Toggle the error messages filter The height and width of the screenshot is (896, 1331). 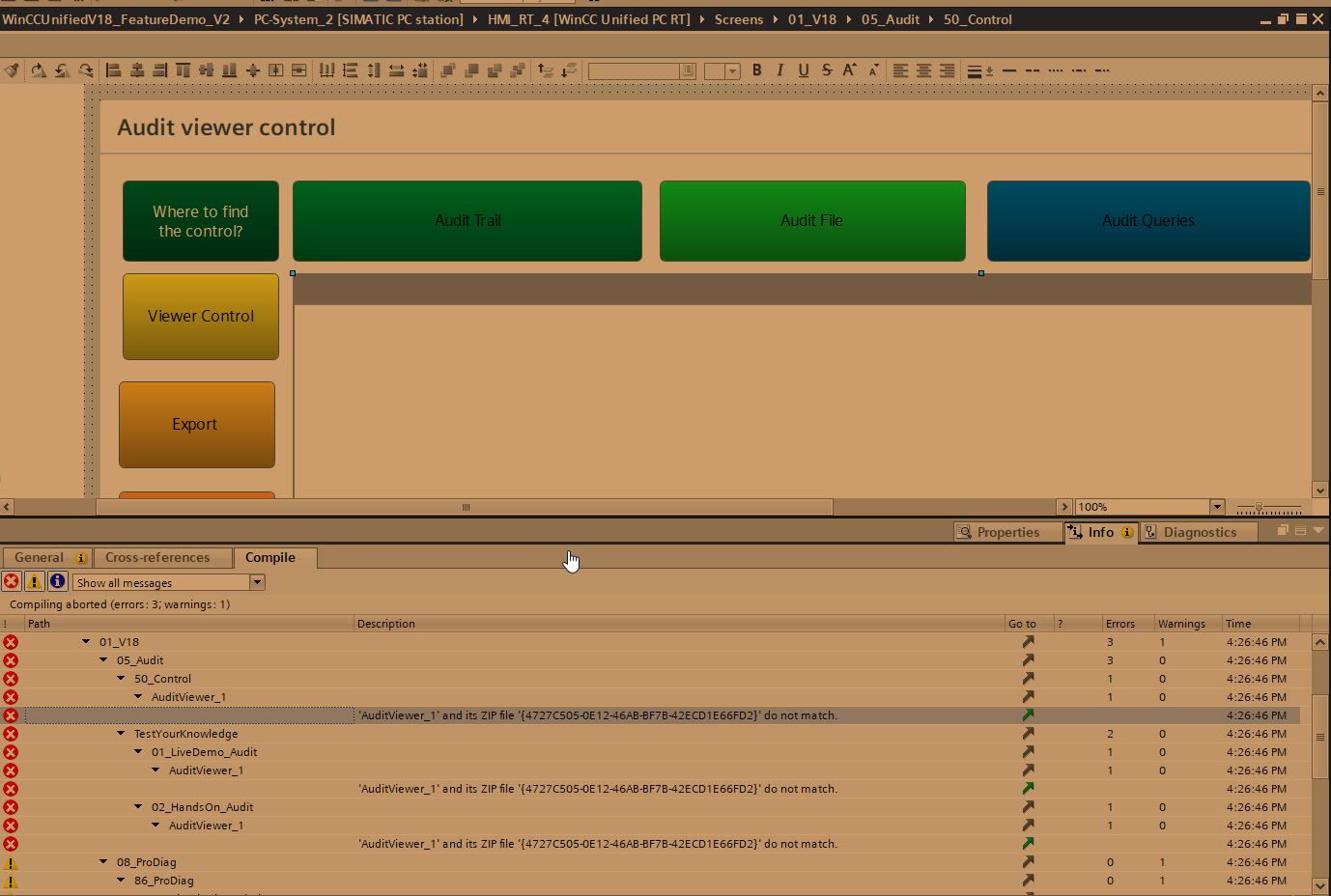12,581
